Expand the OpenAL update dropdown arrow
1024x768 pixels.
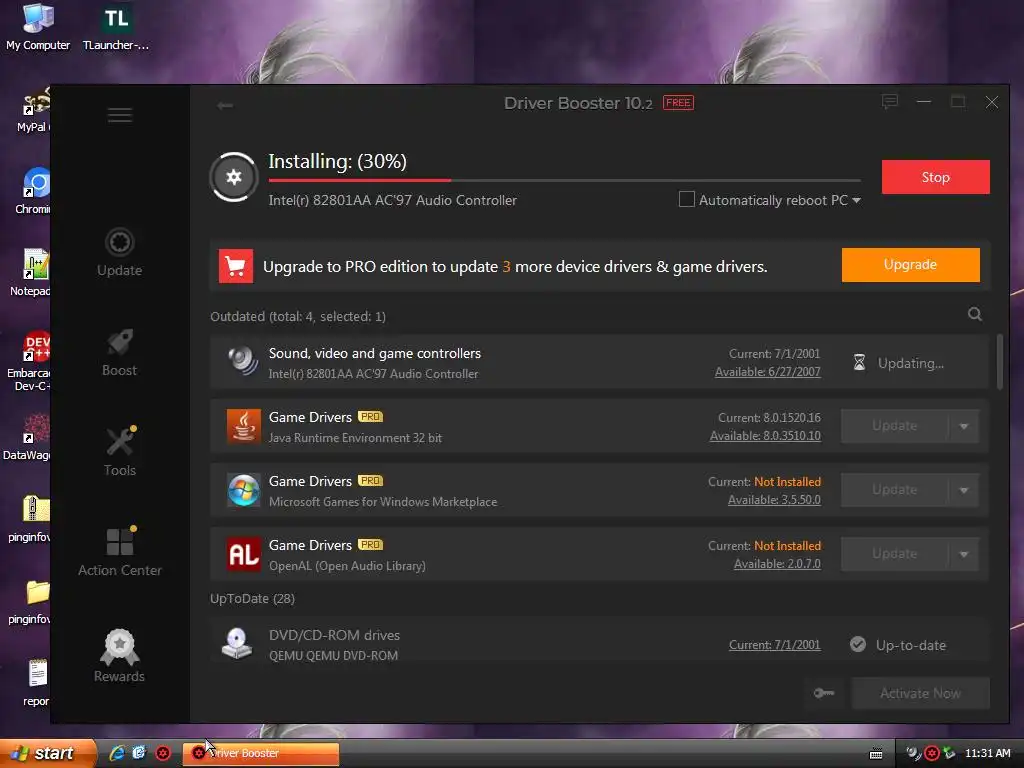[x=964, y=554]
